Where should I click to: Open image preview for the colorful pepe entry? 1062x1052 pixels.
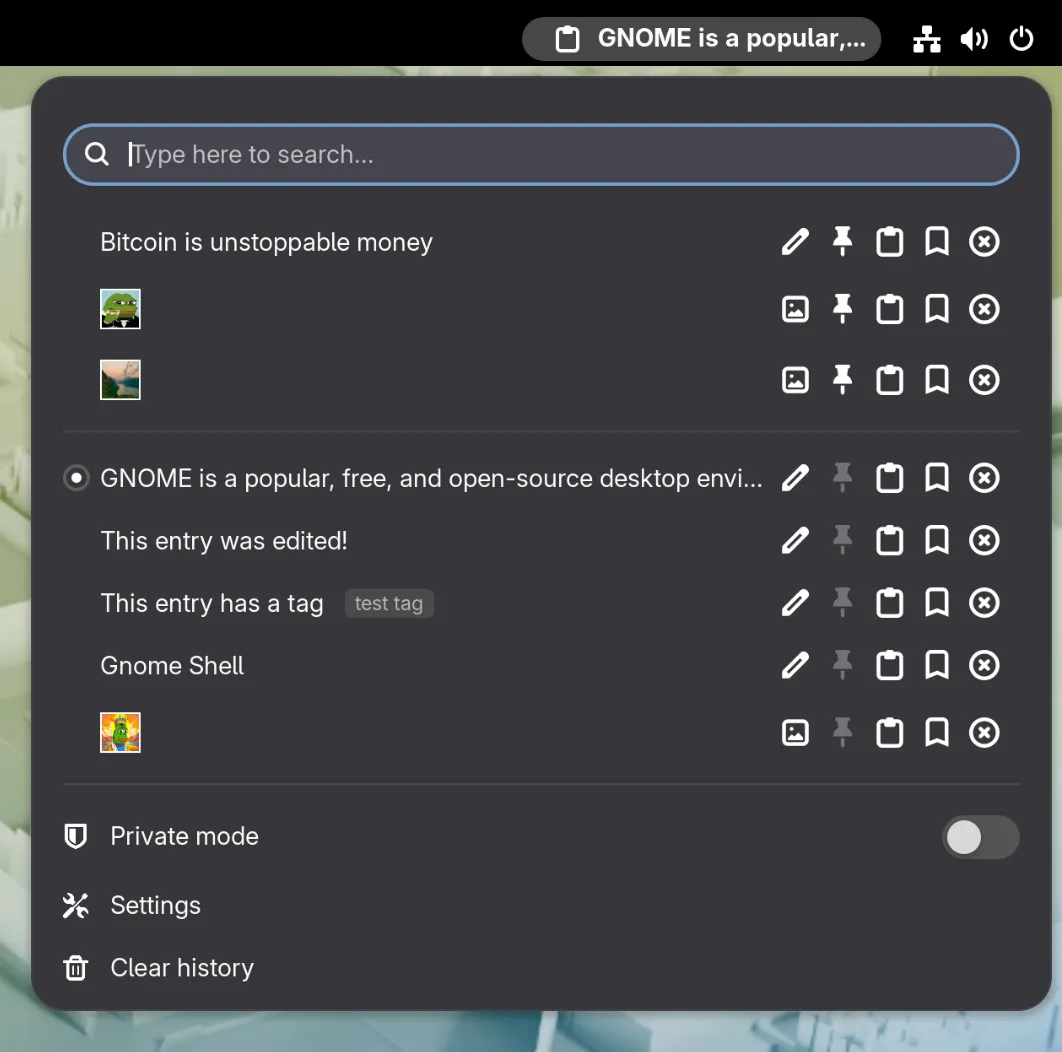(x=794, y=733)
